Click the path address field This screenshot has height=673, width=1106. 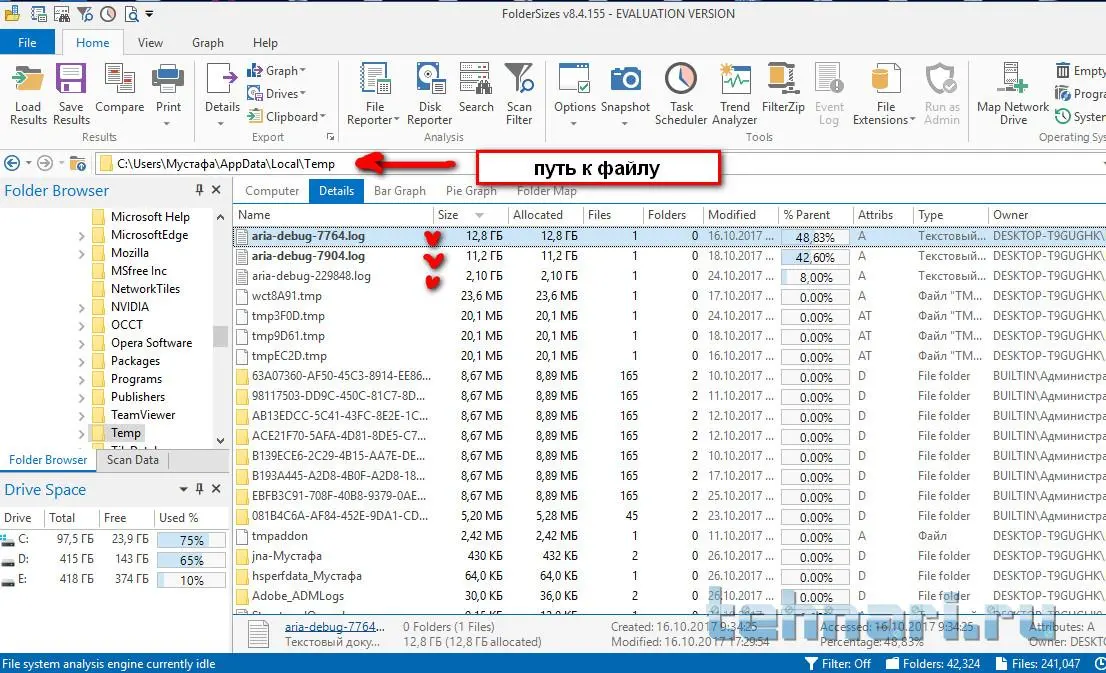pyautogui.click(x=600, y=164)
